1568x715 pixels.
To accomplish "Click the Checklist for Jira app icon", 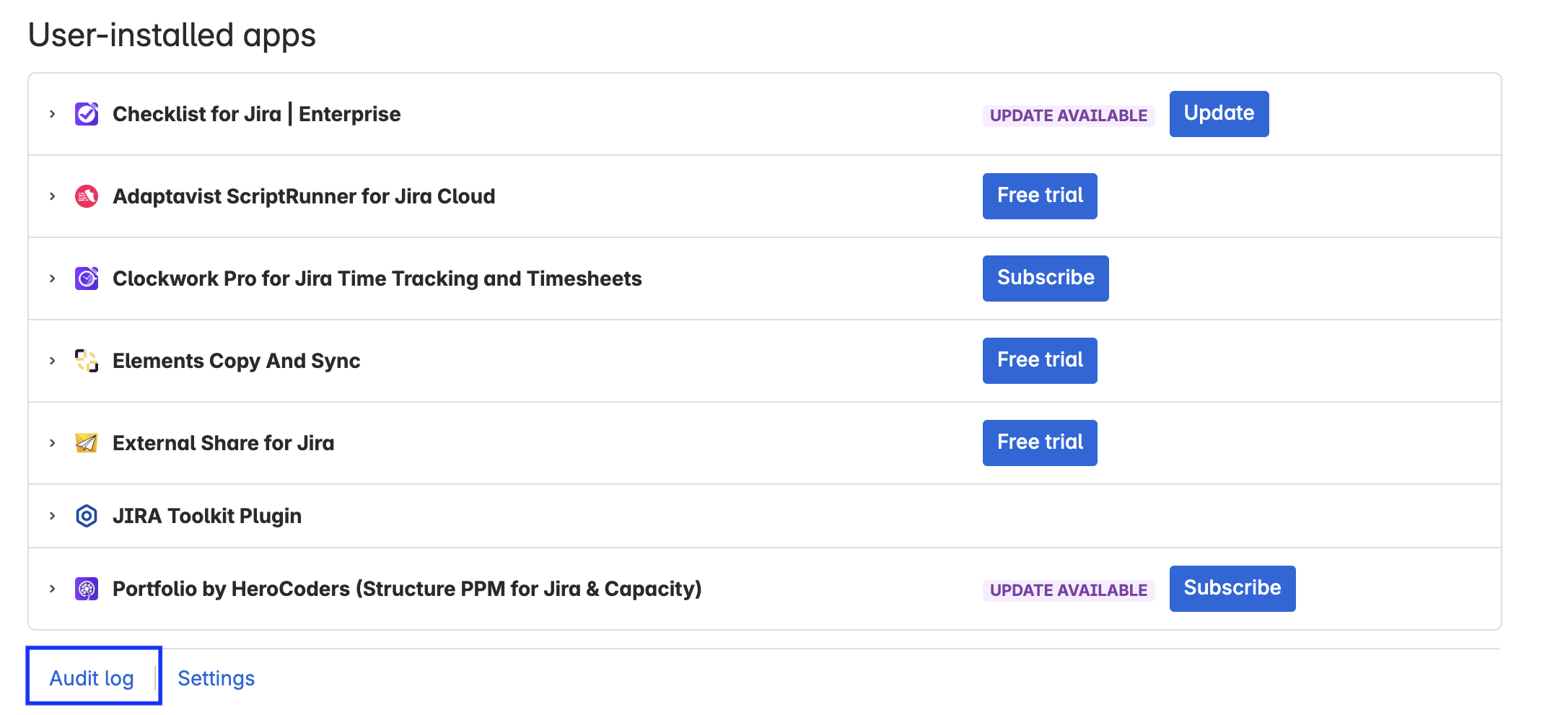I will (87, 114).
